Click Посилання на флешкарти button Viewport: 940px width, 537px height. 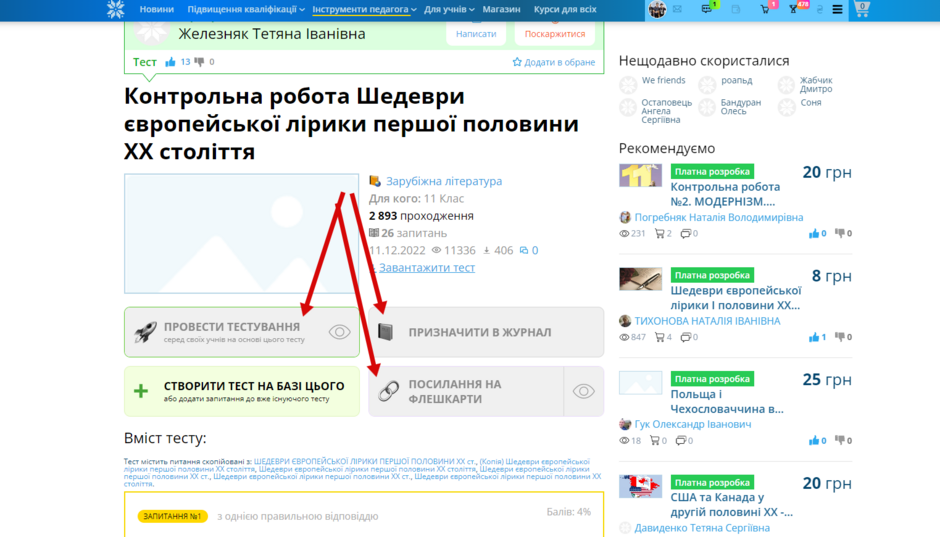tap(466, 391)
